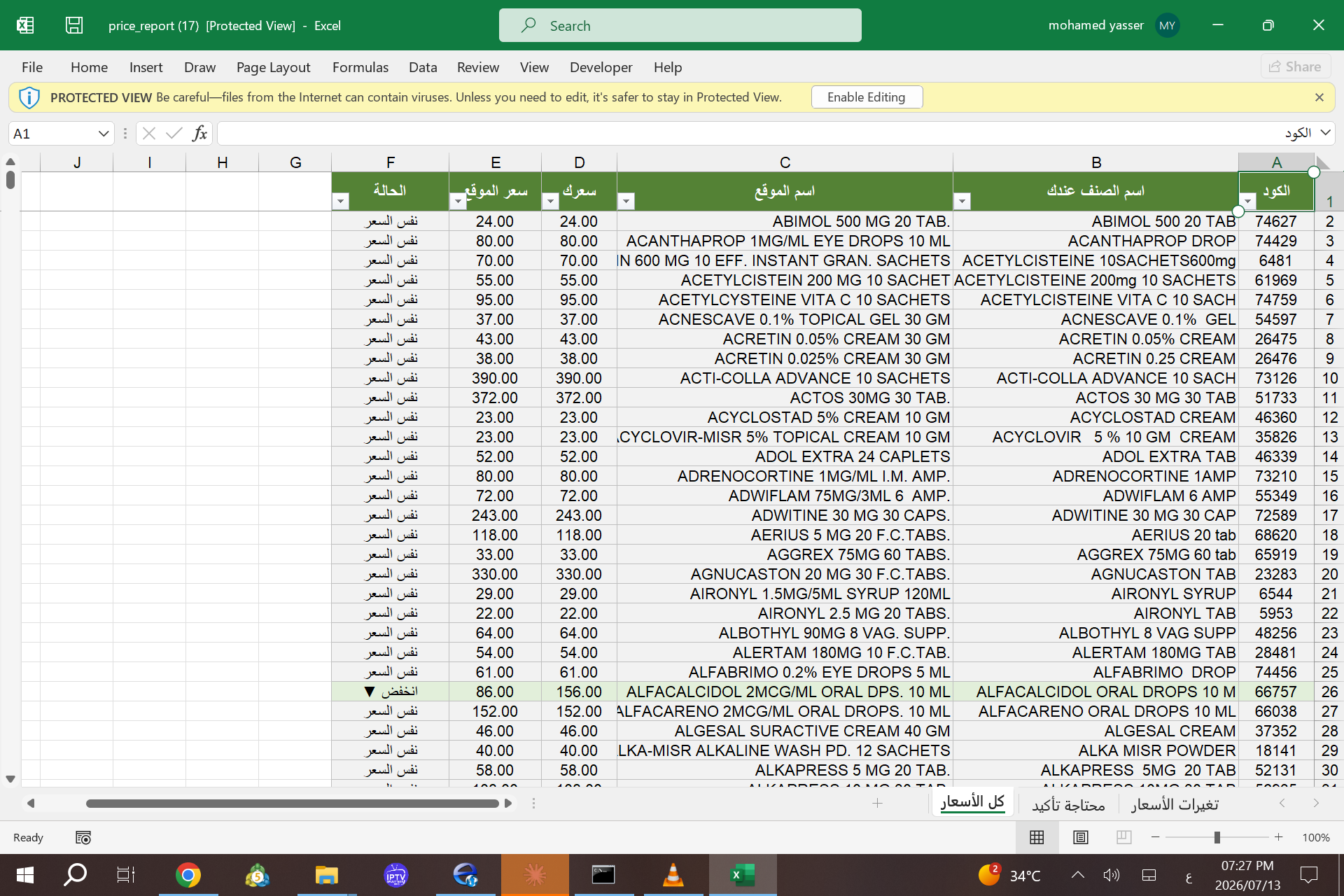Add a new sheet with plus icon
1344x896 pixels.
[x=877, y=804]
